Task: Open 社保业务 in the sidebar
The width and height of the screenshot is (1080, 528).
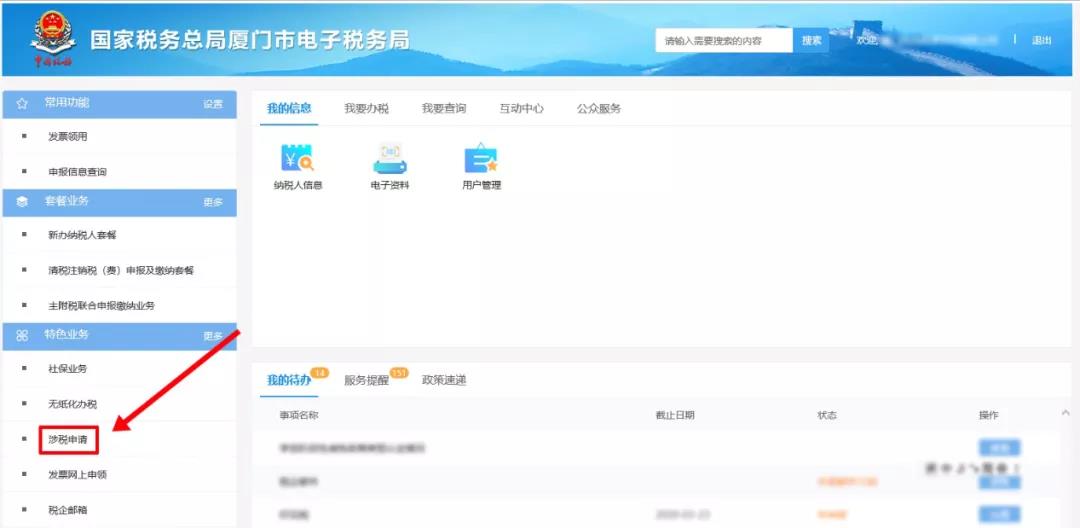Action: click(68, 368)
